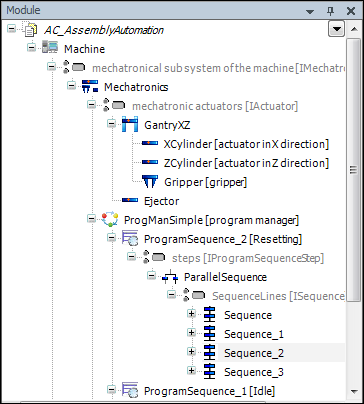Screen dimensions: 364x404
Task: Expand the Sequence_2 node
Action: [x=191, y=352]
